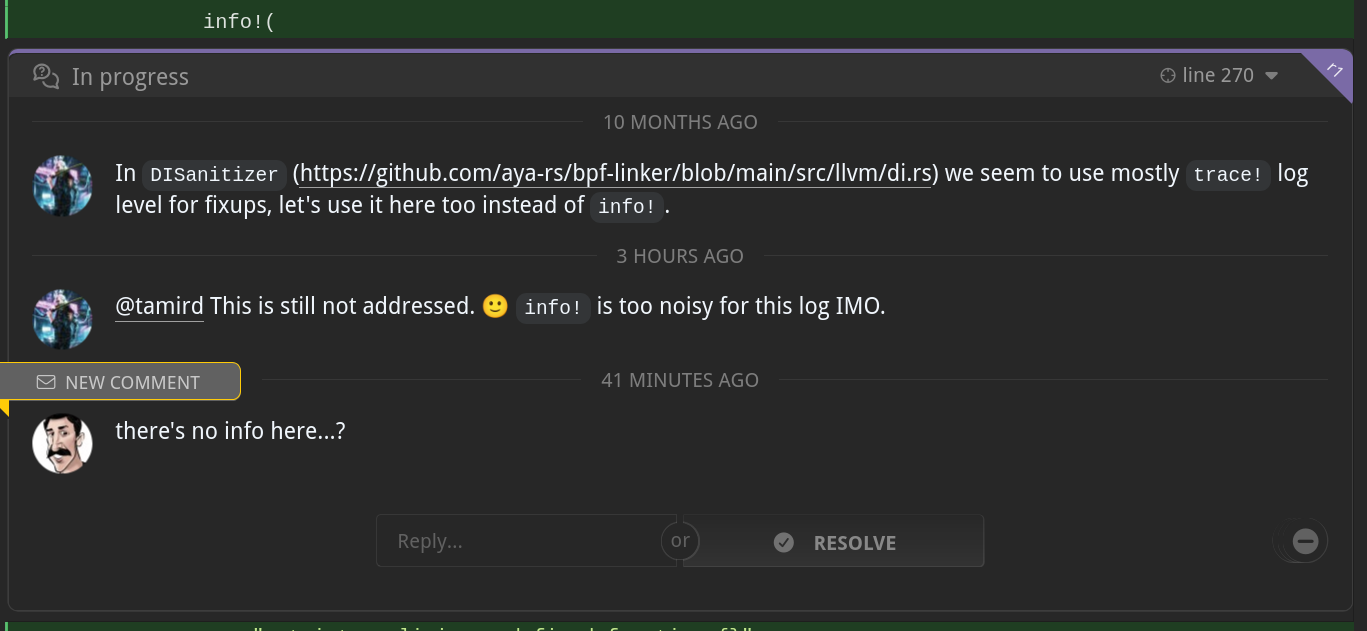Viewport: 1367px width, 631px height.
Task: Click the minus disposition icon at bottom right
Action: (1305, 541)
